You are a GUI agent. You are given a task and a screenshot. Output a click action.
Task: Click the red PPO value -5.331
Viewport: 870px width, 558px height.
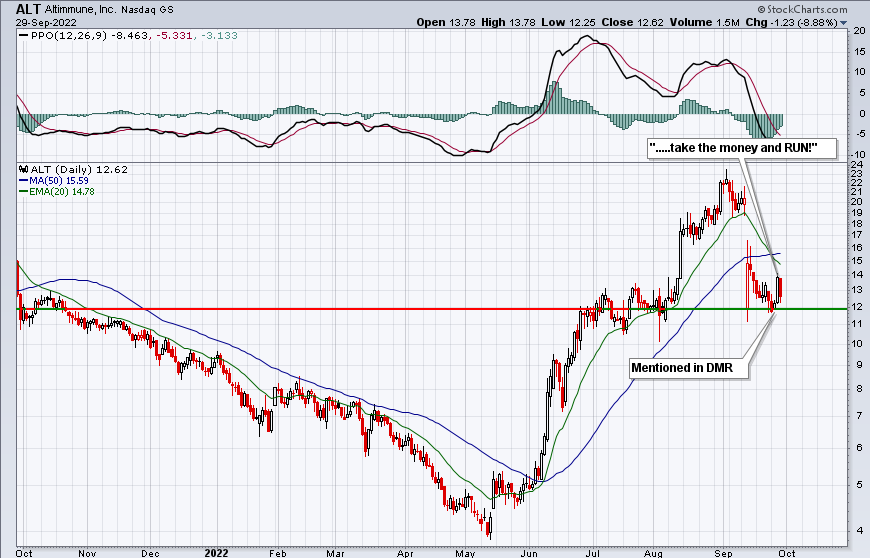tap(174, 35)
